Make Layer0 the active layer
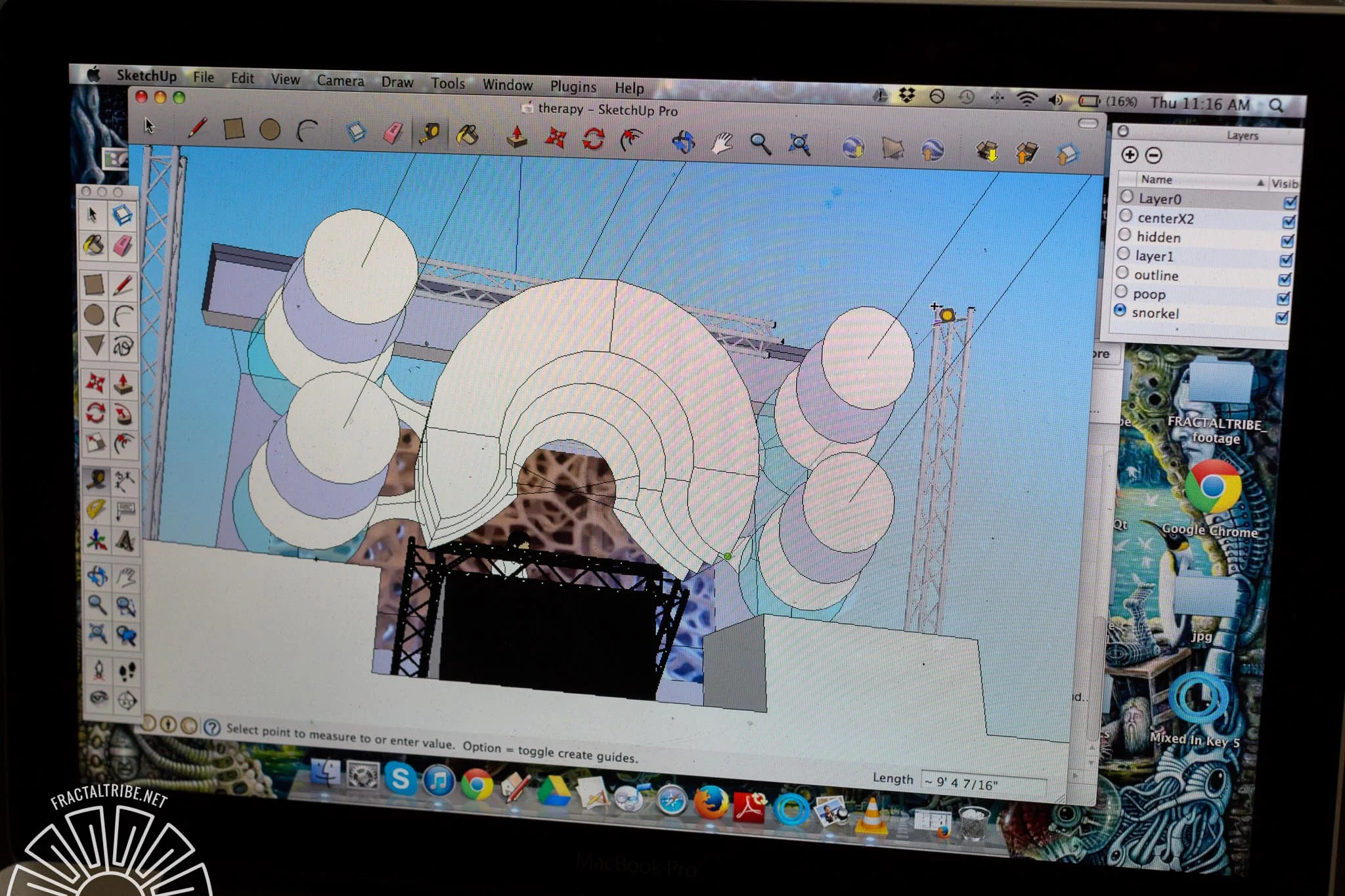 tap(1127, 196)
